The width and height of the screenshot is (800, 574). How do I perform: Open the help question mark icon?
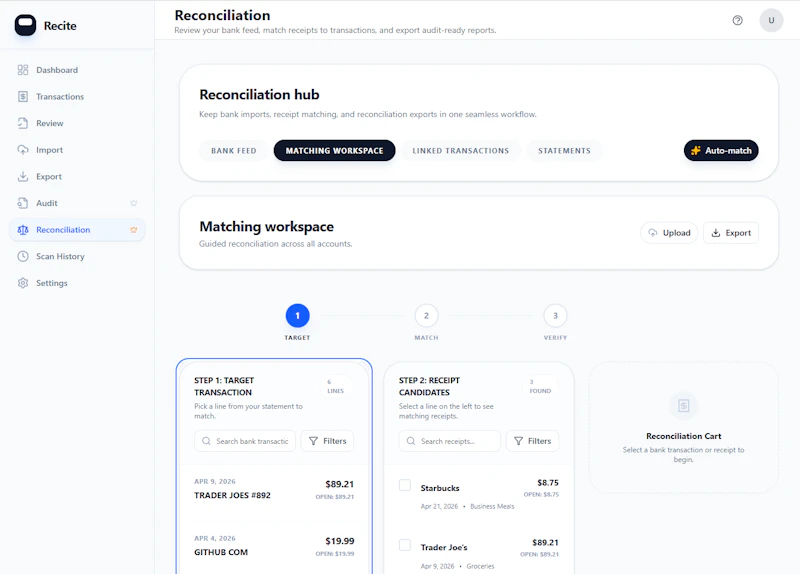coord(737,20)
